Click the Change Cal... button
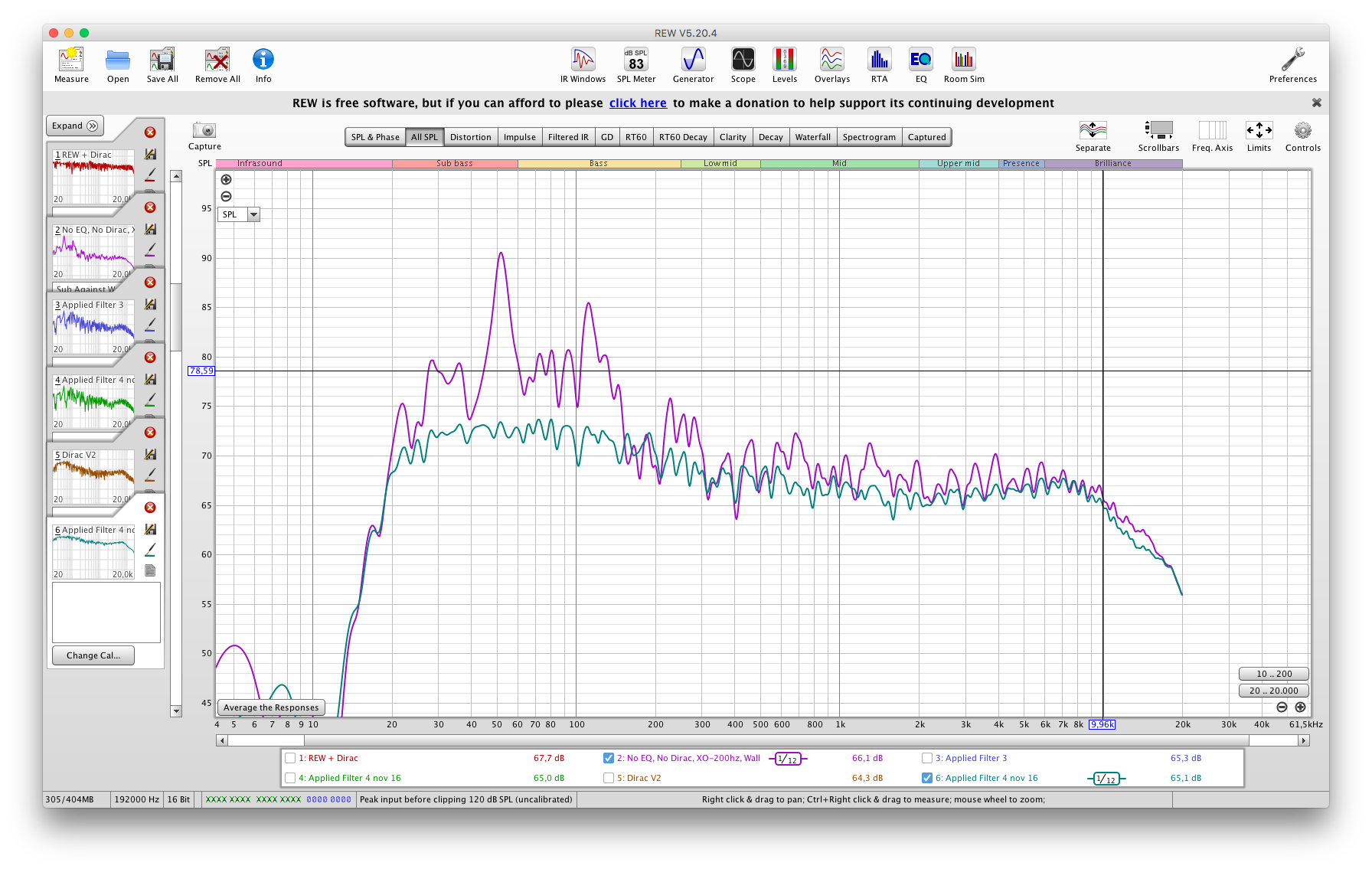 pos(93,655)
